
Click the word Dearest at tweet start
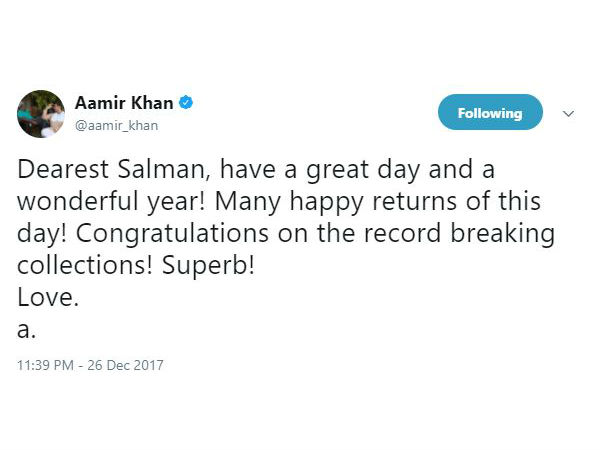click(x=63, y=169)
